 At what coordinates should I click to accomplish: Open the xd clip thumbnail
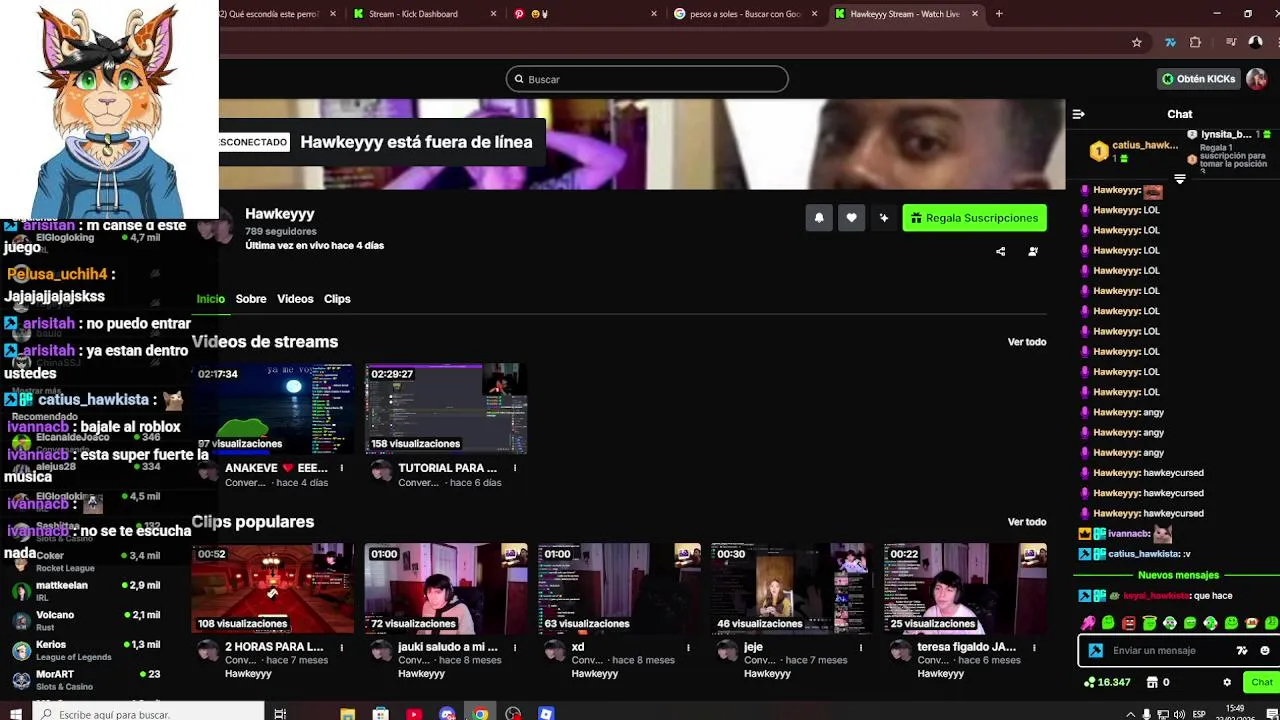619,588
